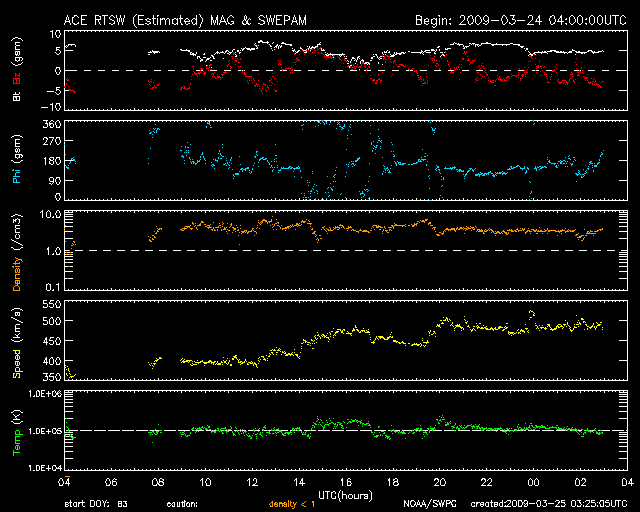Select the '08' hour label on time axis
The image size is (640, 512).
158,482
